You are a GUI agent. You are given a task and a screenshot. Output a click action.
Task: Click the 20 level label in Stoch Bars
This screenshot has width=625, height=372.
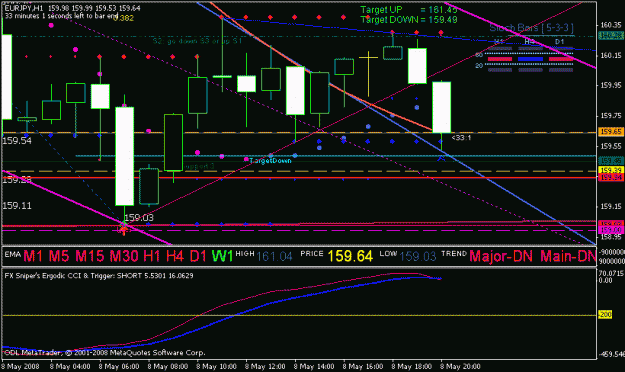(479, 65)
